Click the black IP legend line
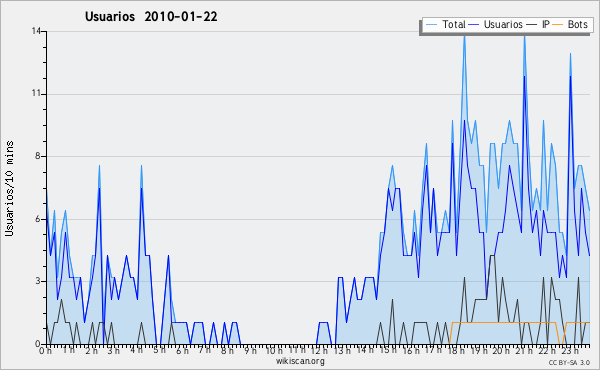600x370 pixels. 532,25
